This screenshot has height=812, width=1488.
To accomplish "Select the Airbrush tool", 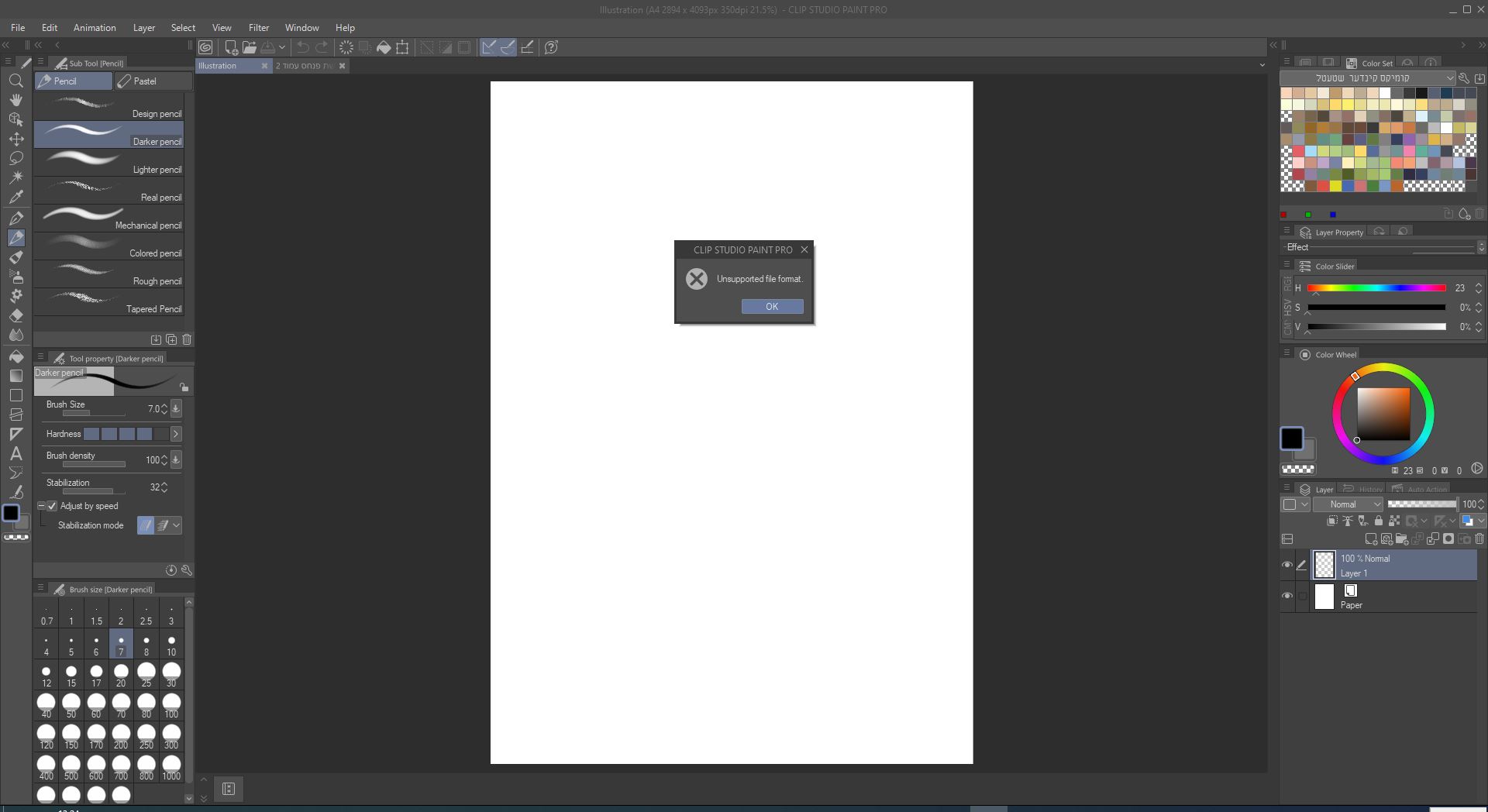I will (x=15, y=277).
